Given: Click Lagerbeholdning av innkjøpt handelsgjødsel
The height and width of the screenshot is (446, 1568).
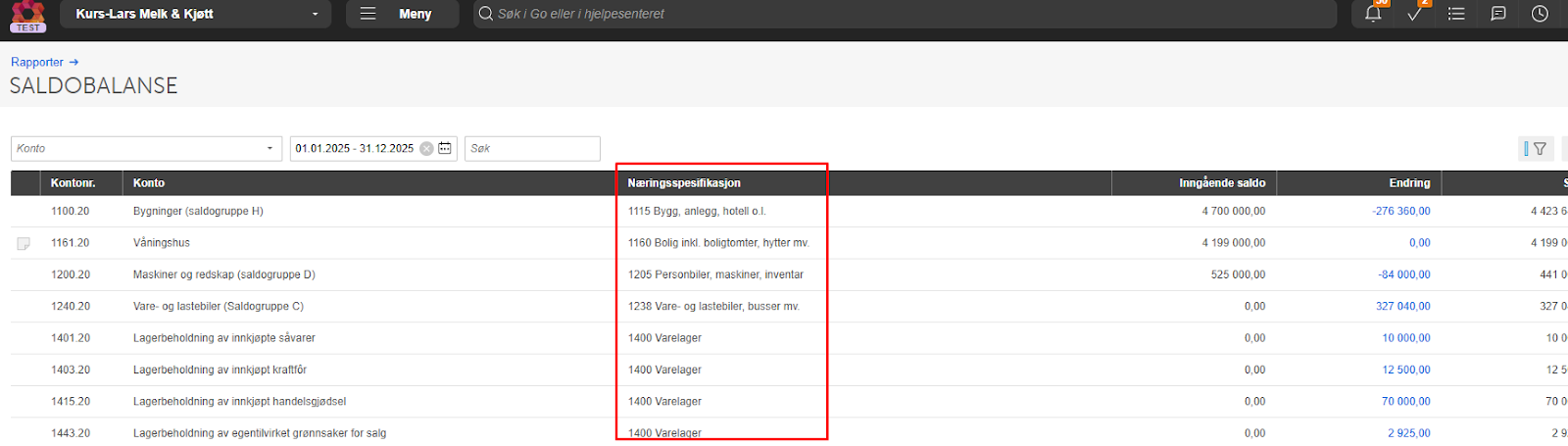Looking at the screenshot, I should coord(239,401).
